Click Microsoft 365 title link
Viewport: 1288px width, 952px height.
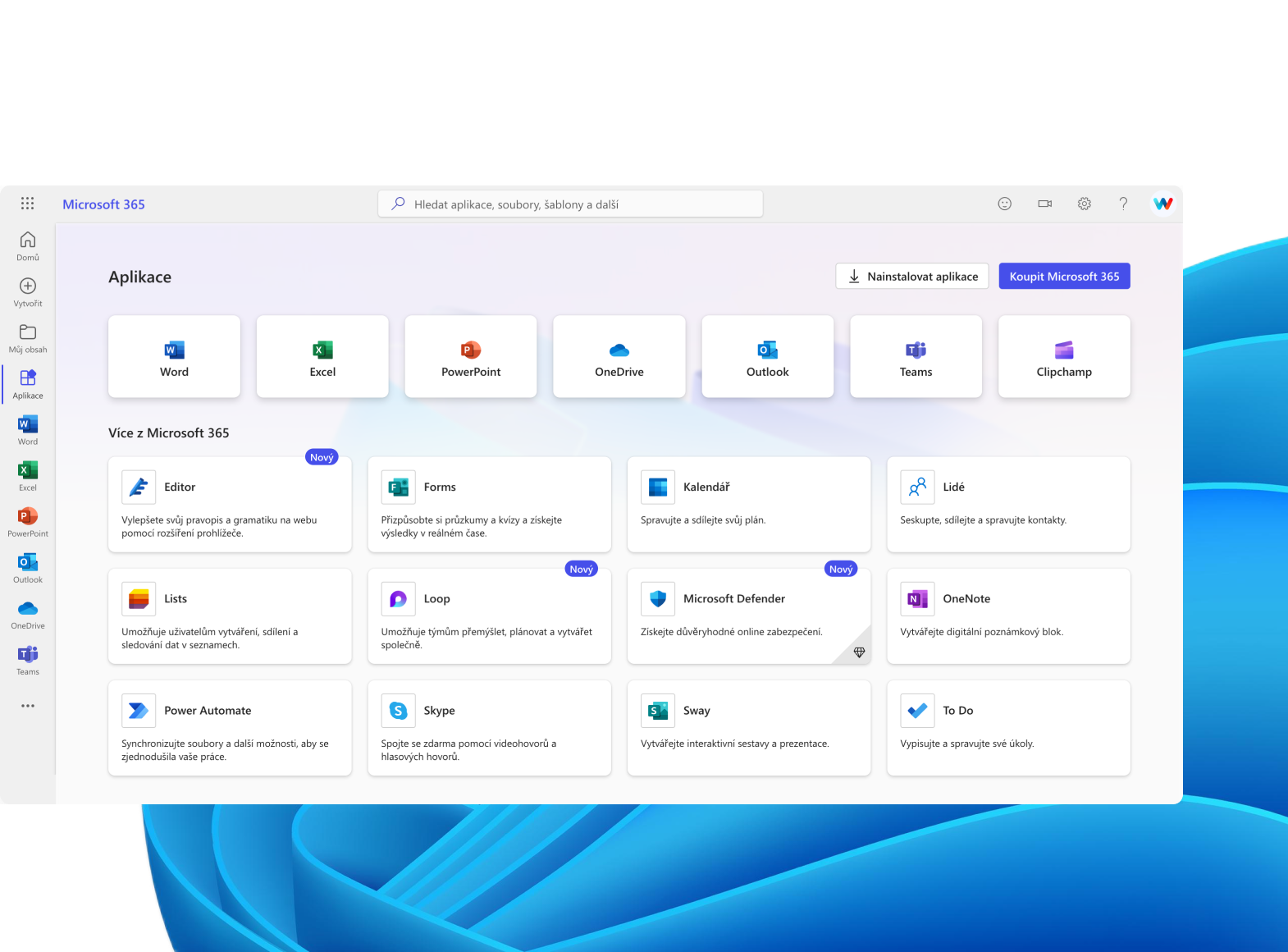click(103, 204)
